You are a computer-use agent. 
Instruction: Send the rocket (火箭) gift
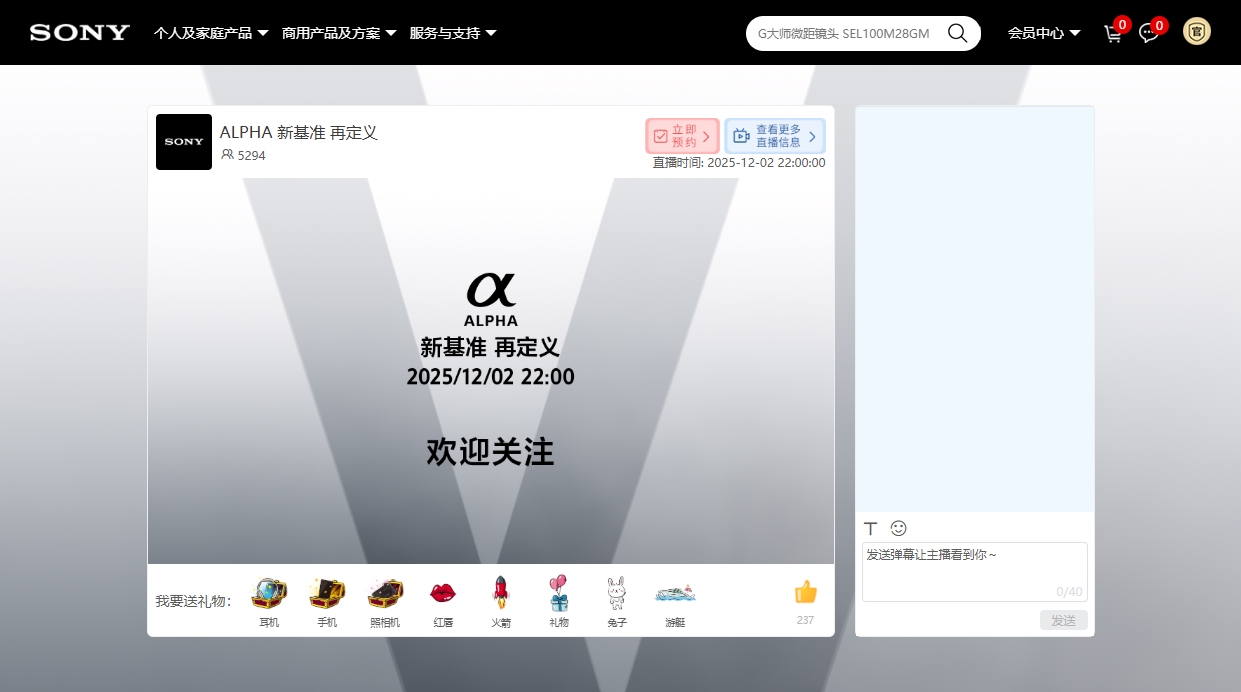point(501,595)
